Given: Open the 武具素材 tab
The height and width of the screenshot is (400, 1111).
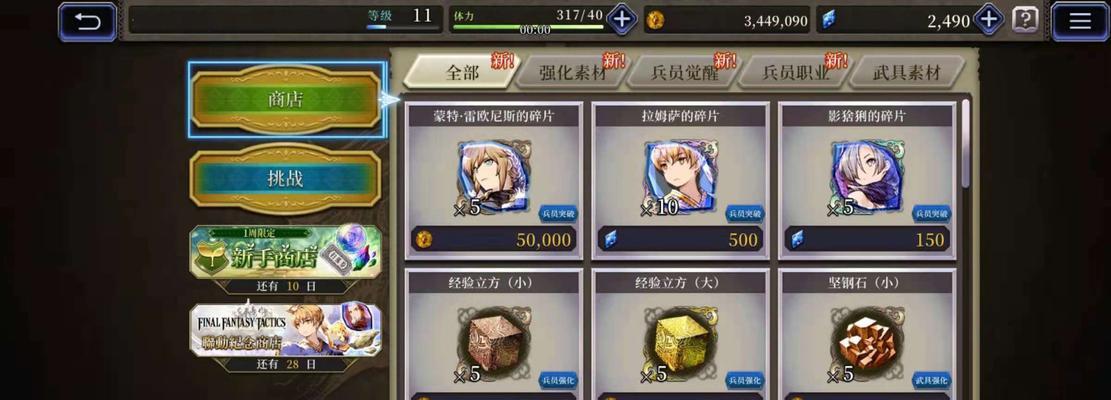Looking at the screenshot, I should (x=907, y=72).
